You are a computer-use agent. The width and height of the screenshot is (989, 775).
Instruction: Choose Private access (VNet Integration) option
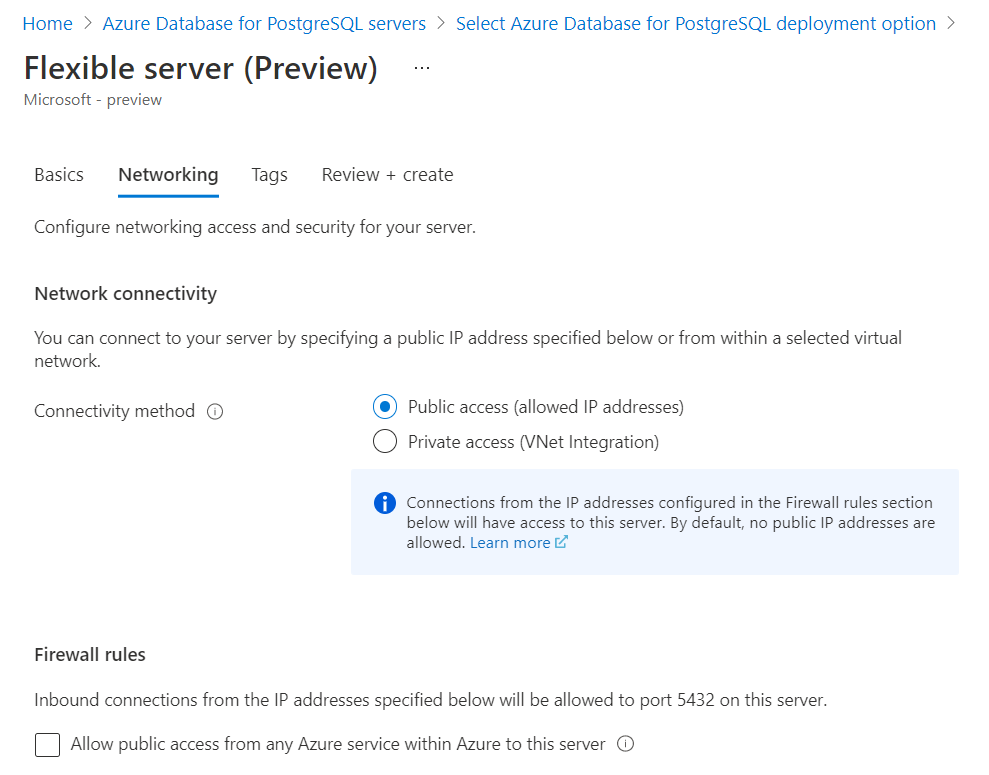point(385,441)
